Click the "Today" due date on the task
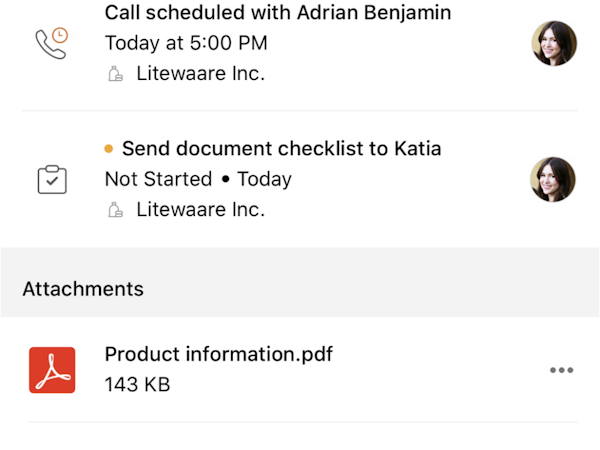Viewport: 600px width, 450px height. click(x=265, y=179)
